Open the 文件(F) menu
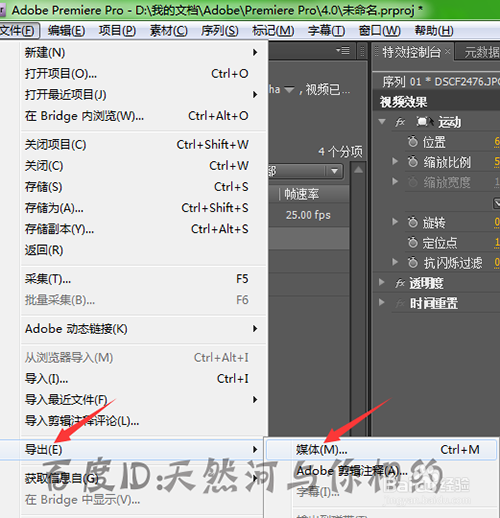Image resolution: width=500 pixels, height=518 pixels. point(19,31)
